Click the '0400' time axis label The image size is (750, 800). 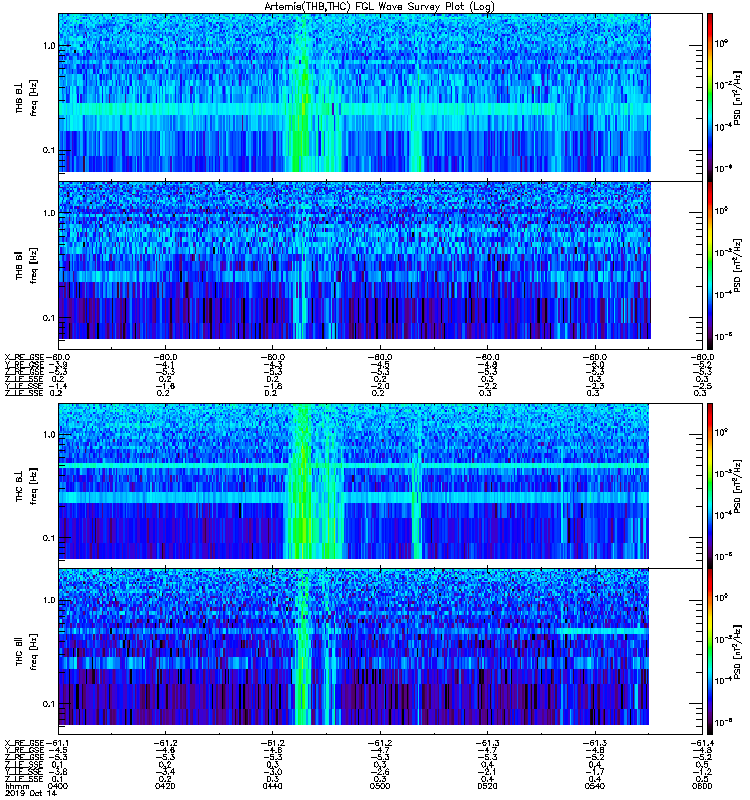tap(58, 786)
